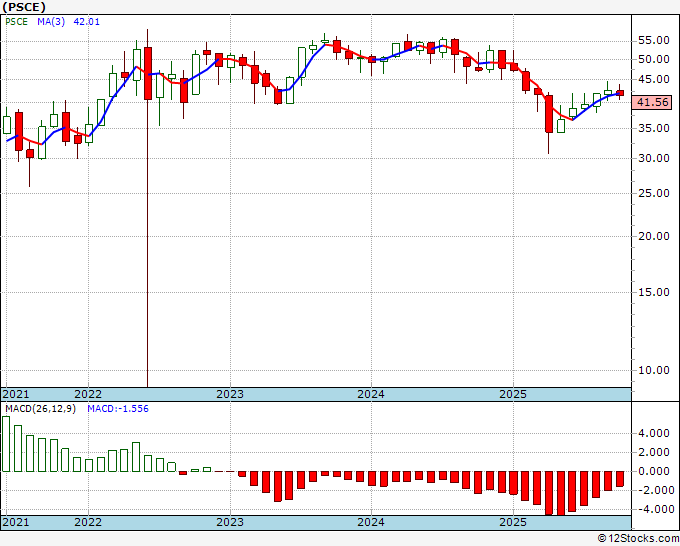Click the 25.00 price axis label

pos(654,193)
